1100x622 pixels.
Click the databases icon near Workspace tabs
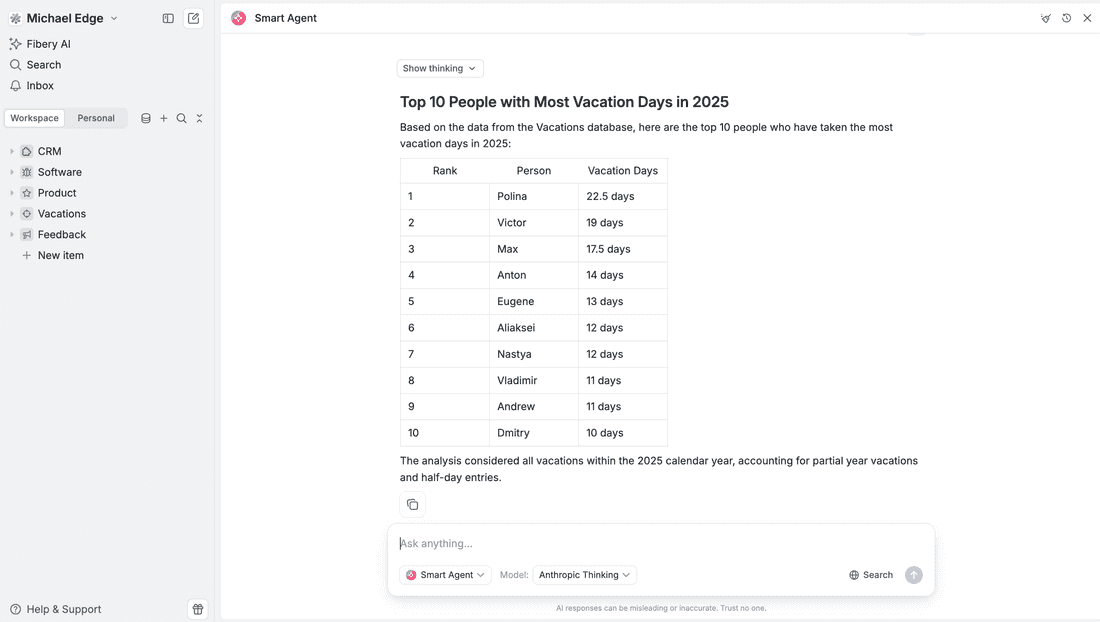[x=146, y=118]
